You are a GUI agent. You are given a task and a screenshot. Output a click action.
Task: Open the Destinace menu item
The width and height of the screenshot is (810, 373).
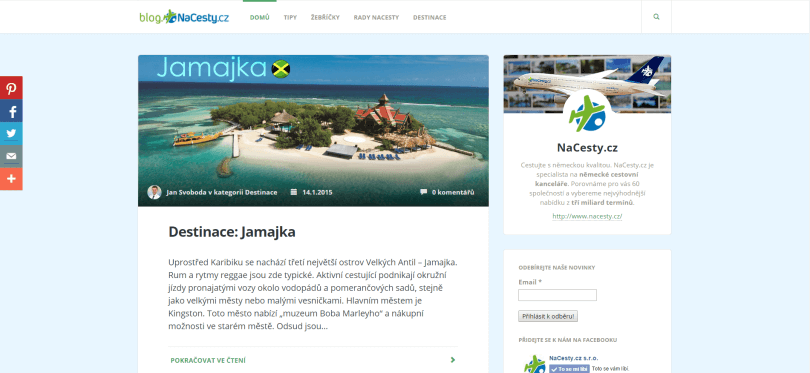[x=430, y=18]
